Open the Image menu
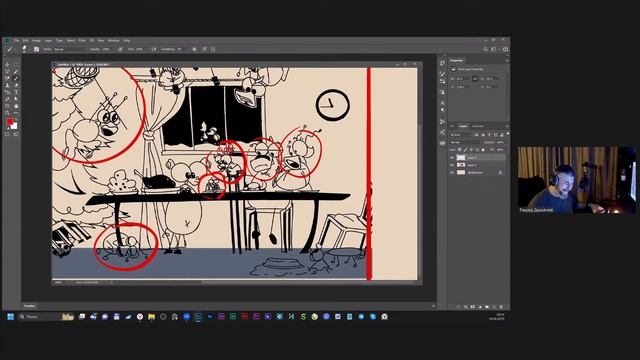Screen dimensions: 640x360 coord(36,40)
